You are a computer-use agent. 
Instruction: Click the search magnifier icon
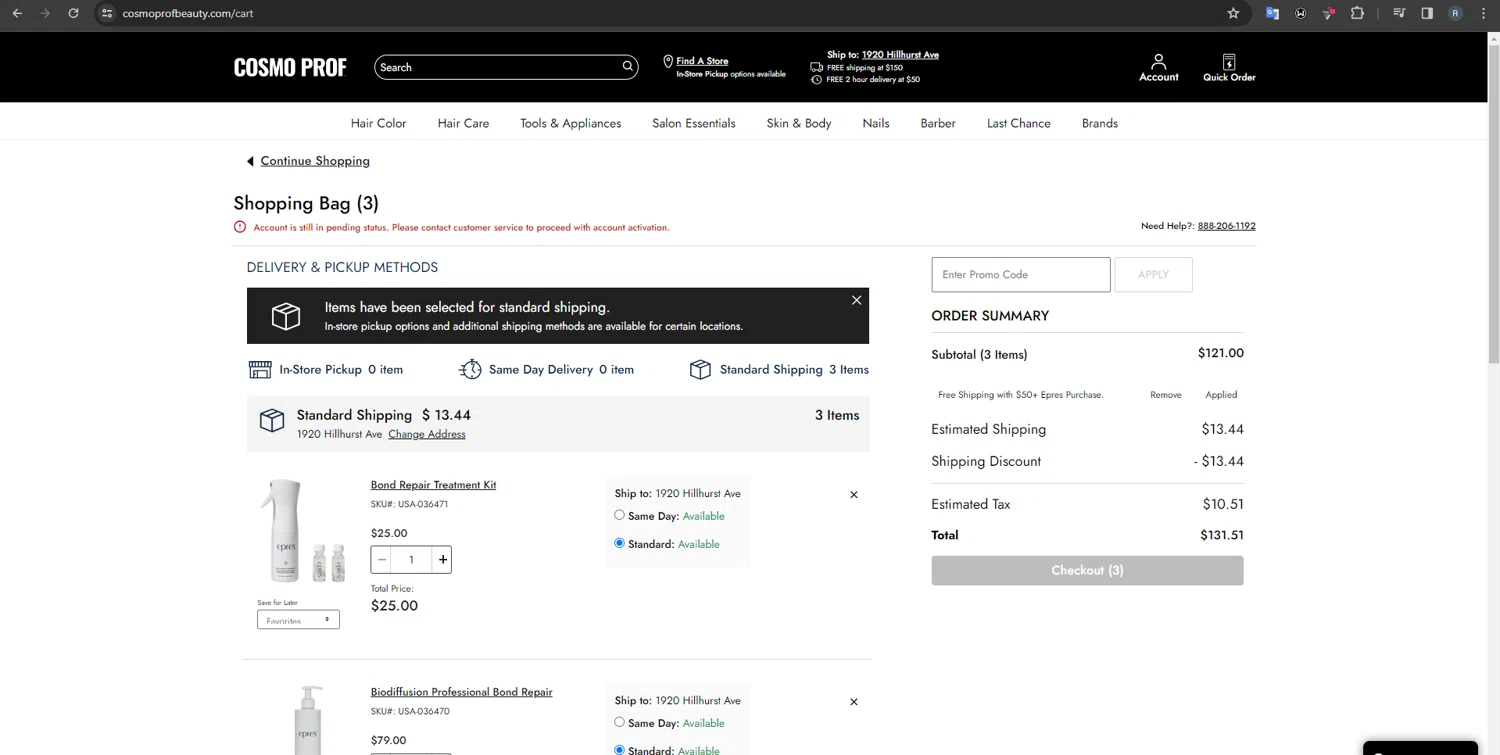627,67
